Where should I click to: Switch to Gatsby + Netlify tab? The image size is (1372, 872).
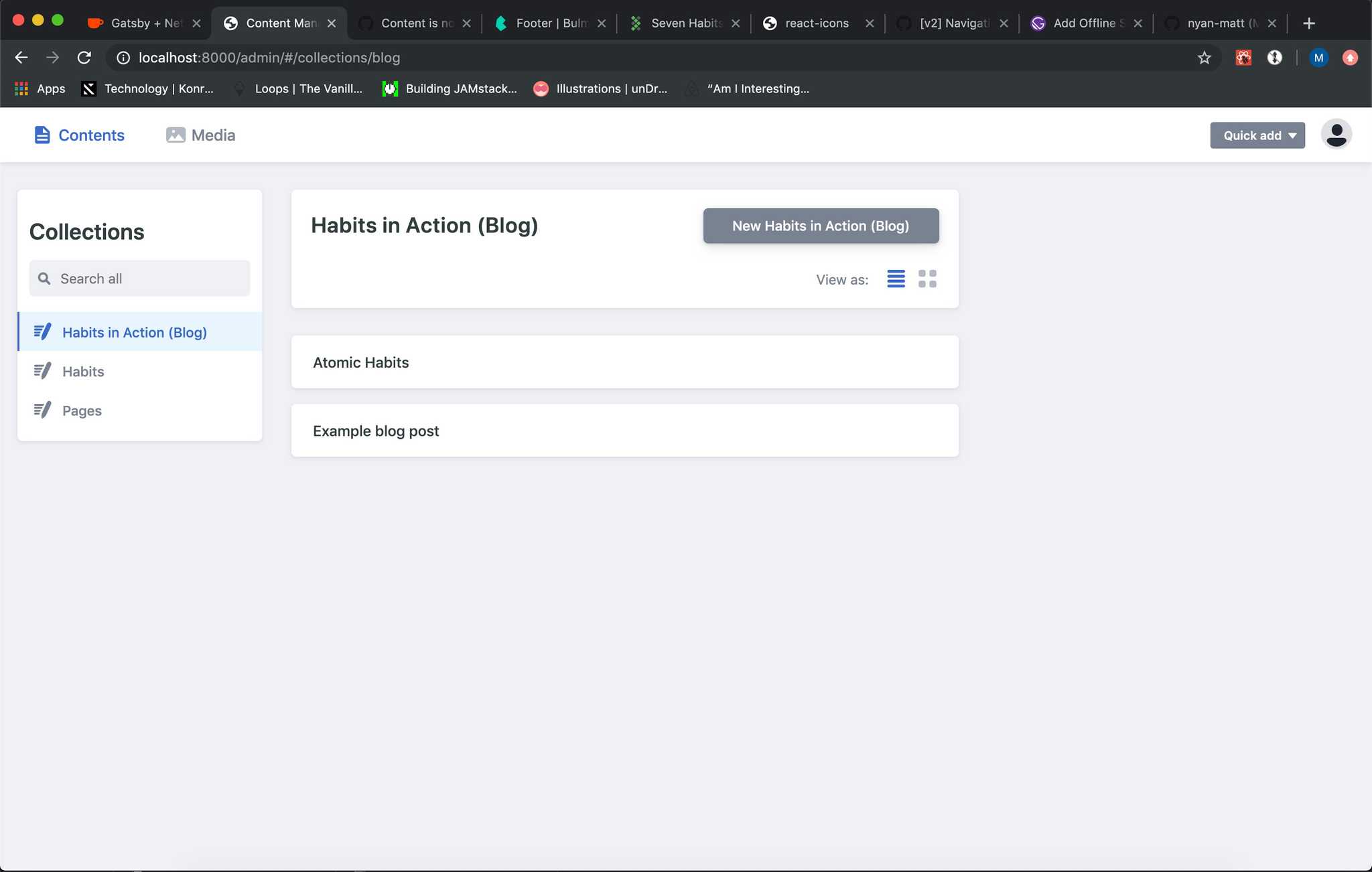click(145, 23)
